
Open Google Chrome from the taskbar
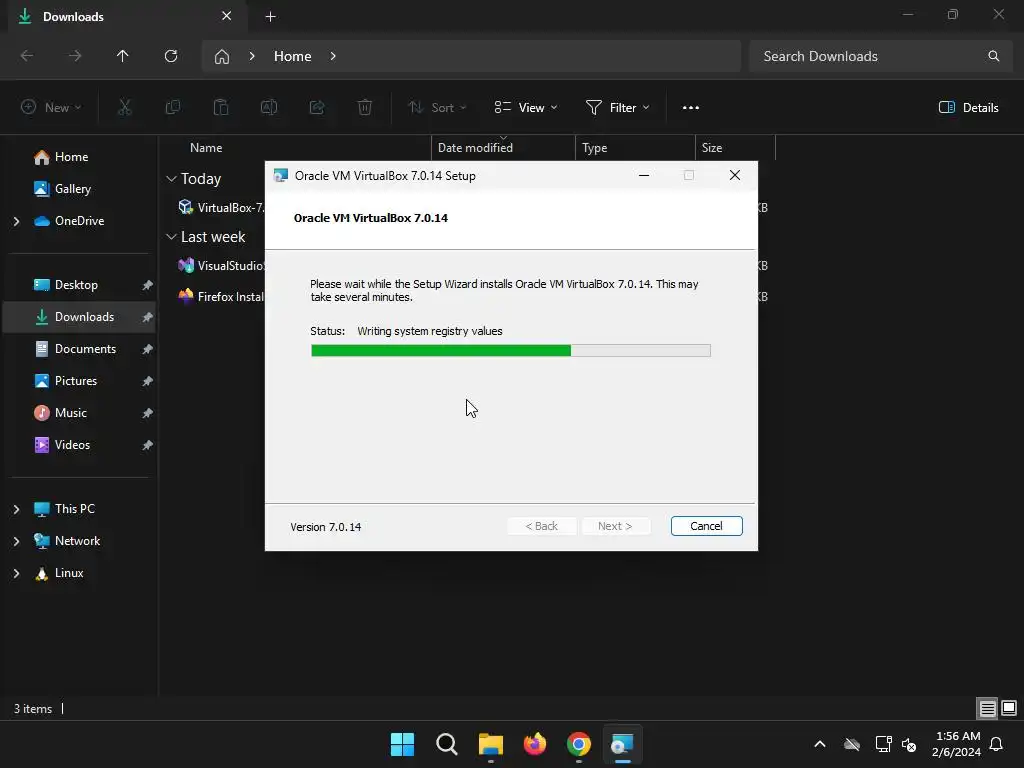pos(579,744)
